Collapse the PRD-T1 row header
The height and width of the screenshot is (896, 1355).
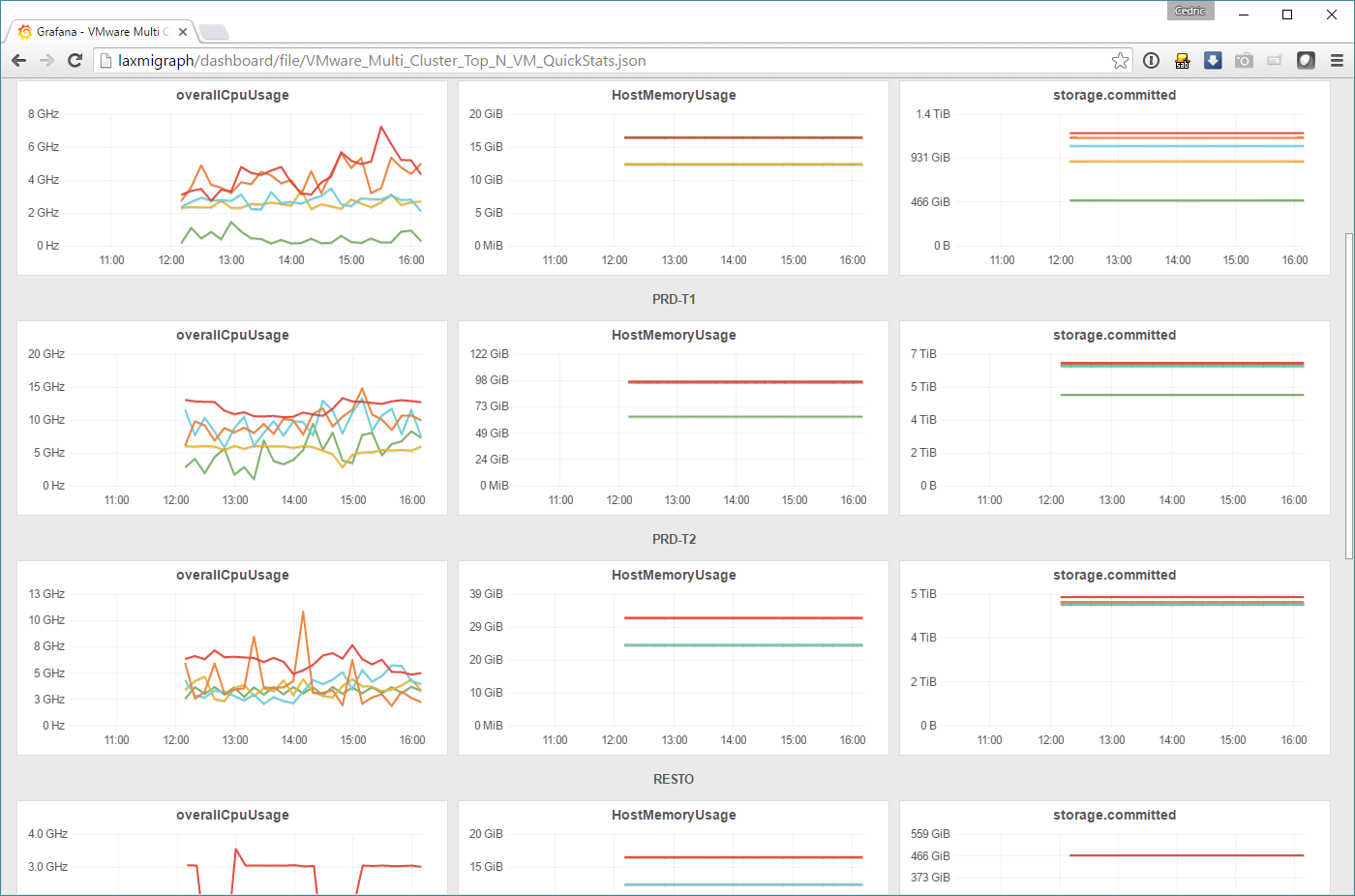pos(674,299)
